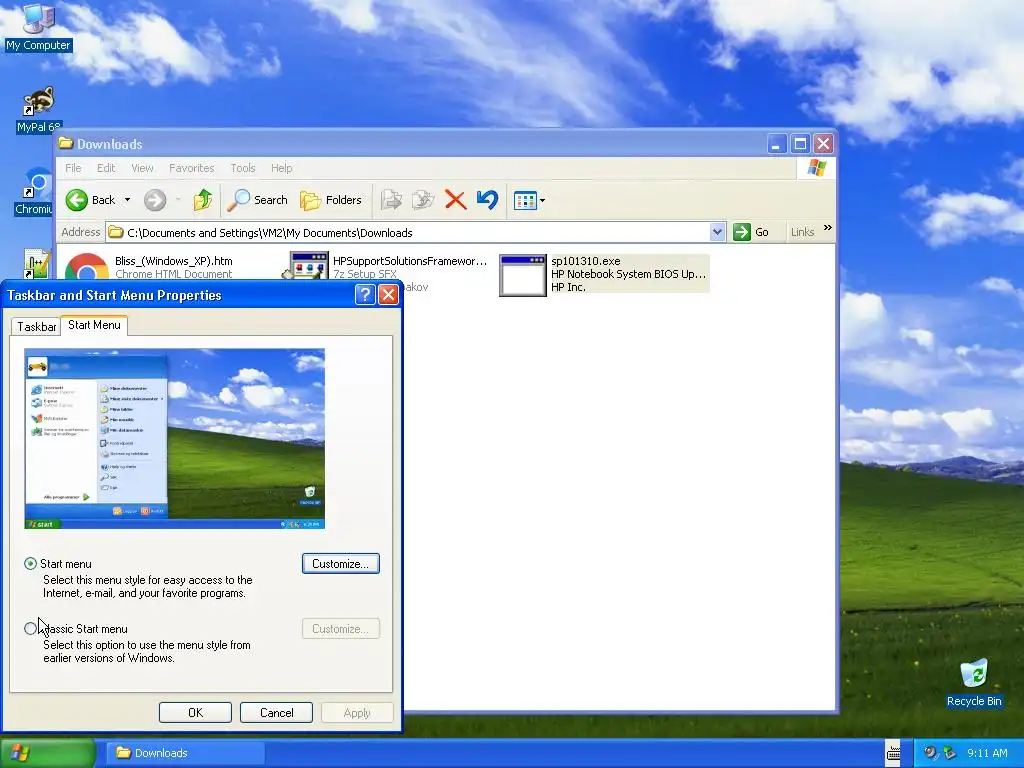Click the Go button arrow
The width and height of the screenshot is (1024, 768).
click(742, 232)
